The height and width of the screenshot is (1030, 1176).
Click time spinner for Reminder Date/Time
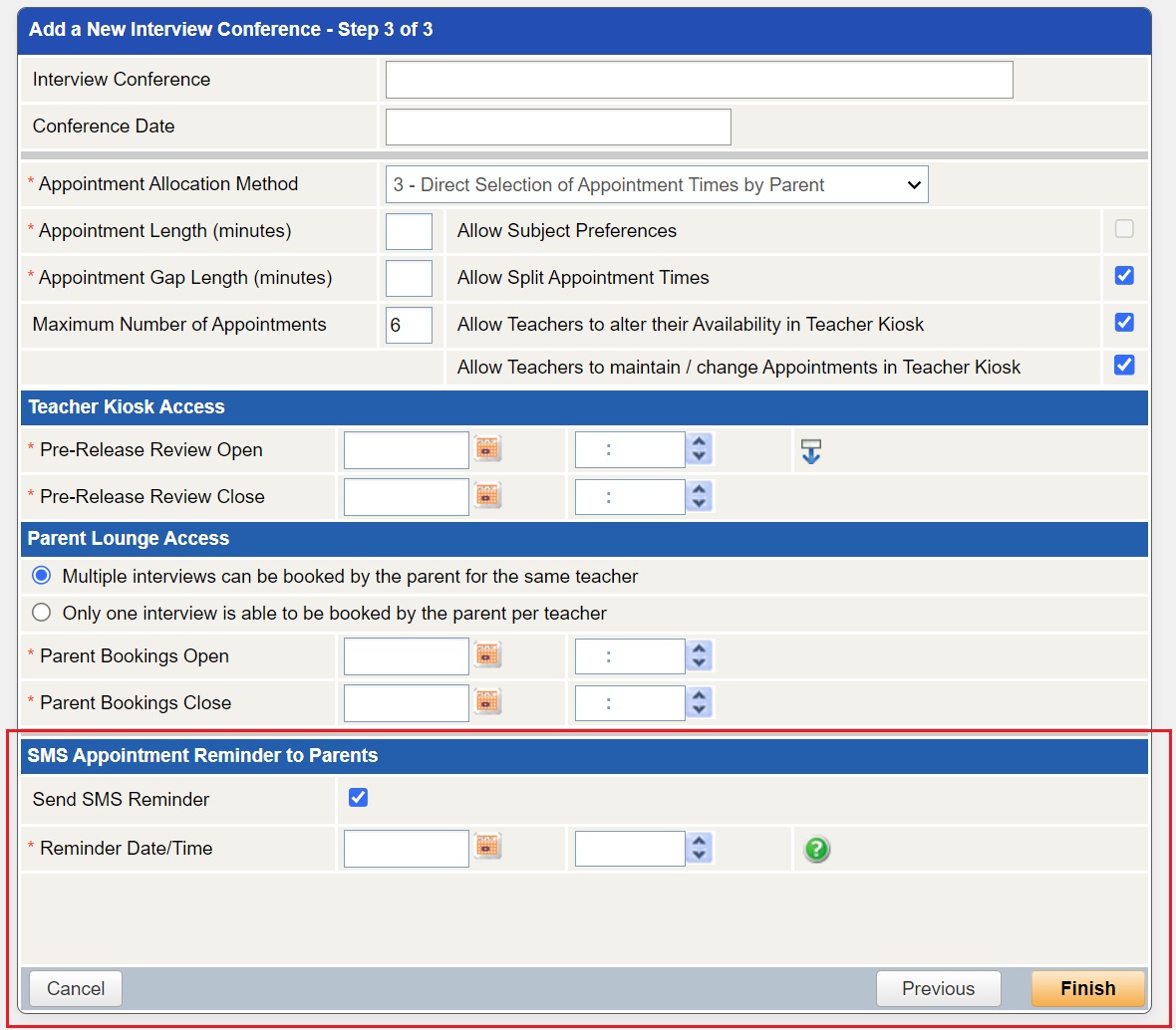(700, 849)
